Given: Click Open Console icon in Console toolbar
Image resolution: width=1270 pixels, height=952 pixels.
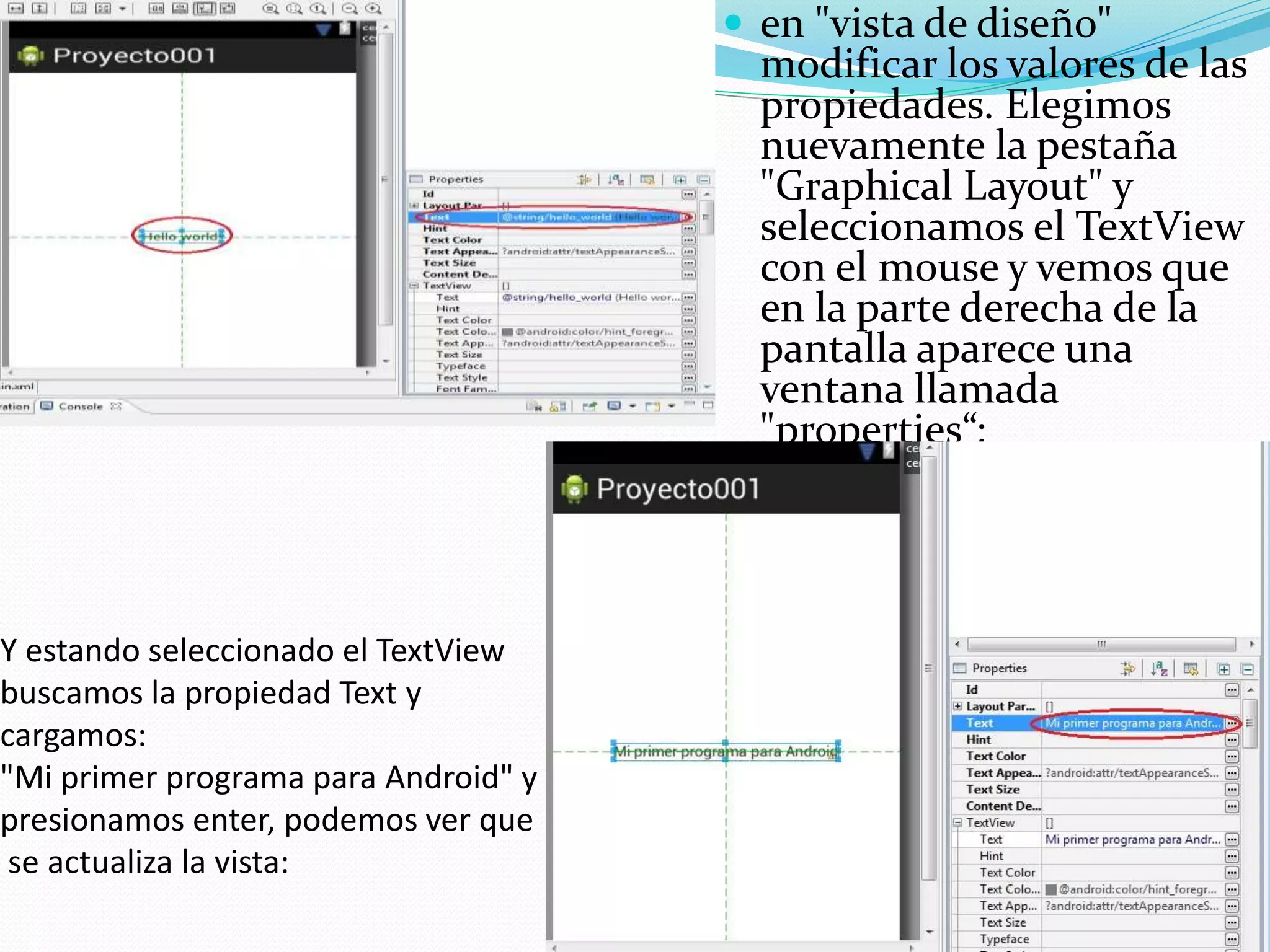Looking at the screenshot, I should [x=653, y=406].
